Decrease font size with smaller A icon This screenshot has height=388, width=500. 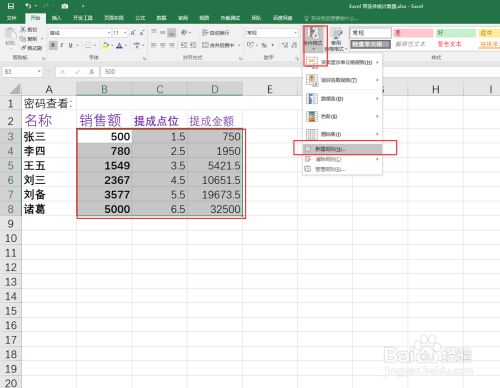click(142, 33)
